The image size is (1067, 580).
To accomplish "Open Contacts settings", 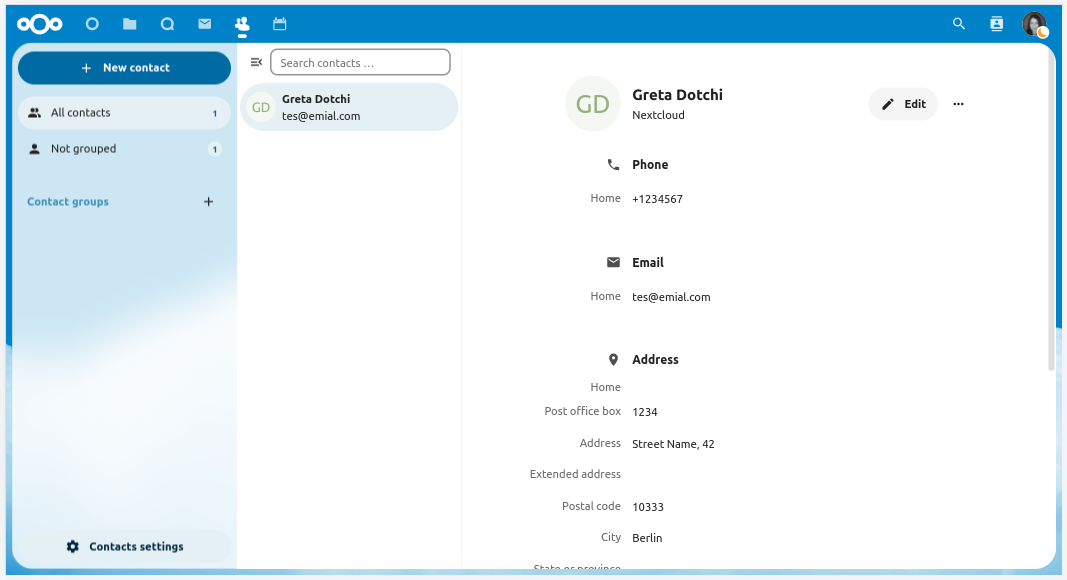I will 125,547.
